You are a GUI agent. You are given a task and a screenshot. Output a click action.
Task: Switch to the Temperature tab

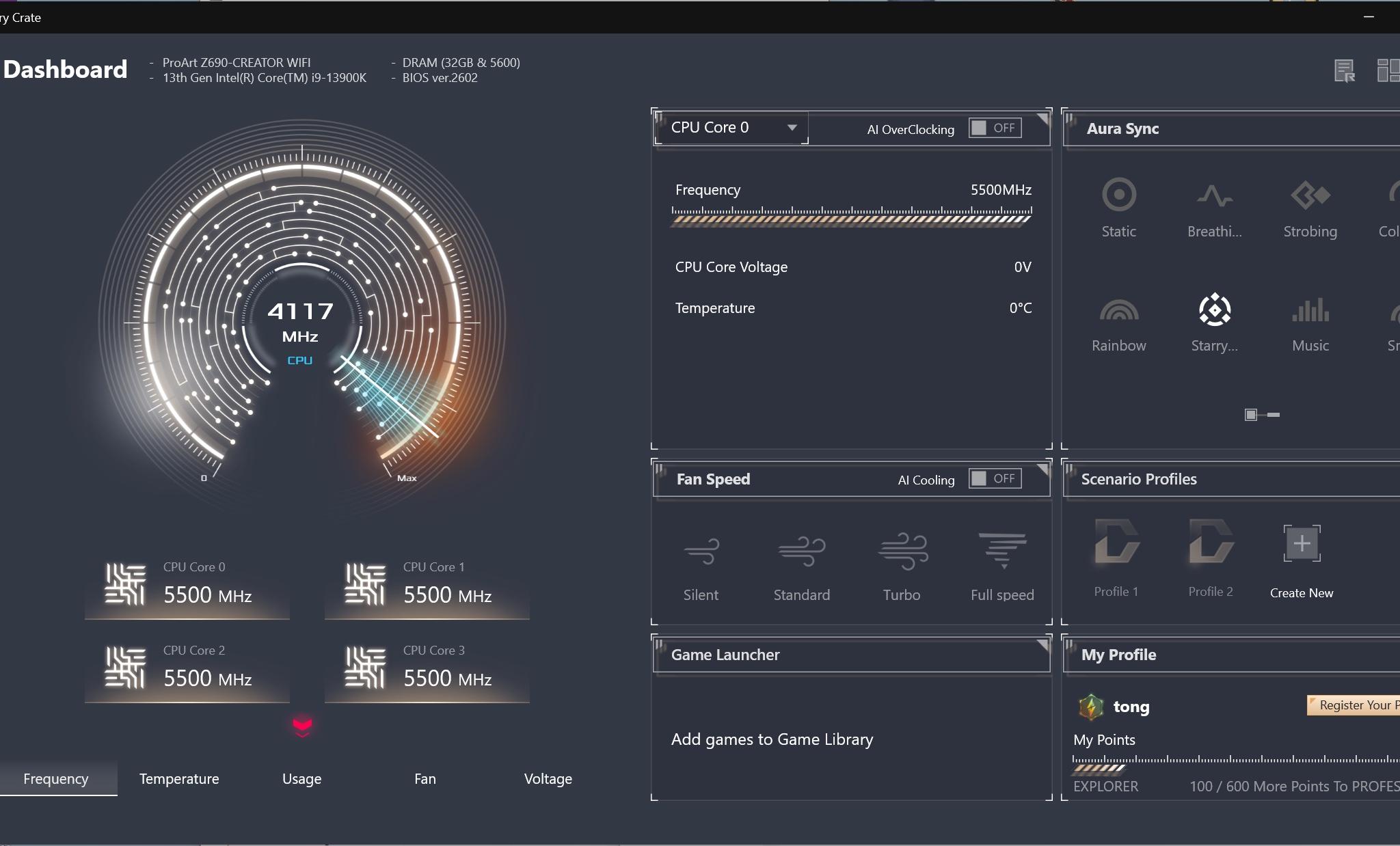coord(179,778)
